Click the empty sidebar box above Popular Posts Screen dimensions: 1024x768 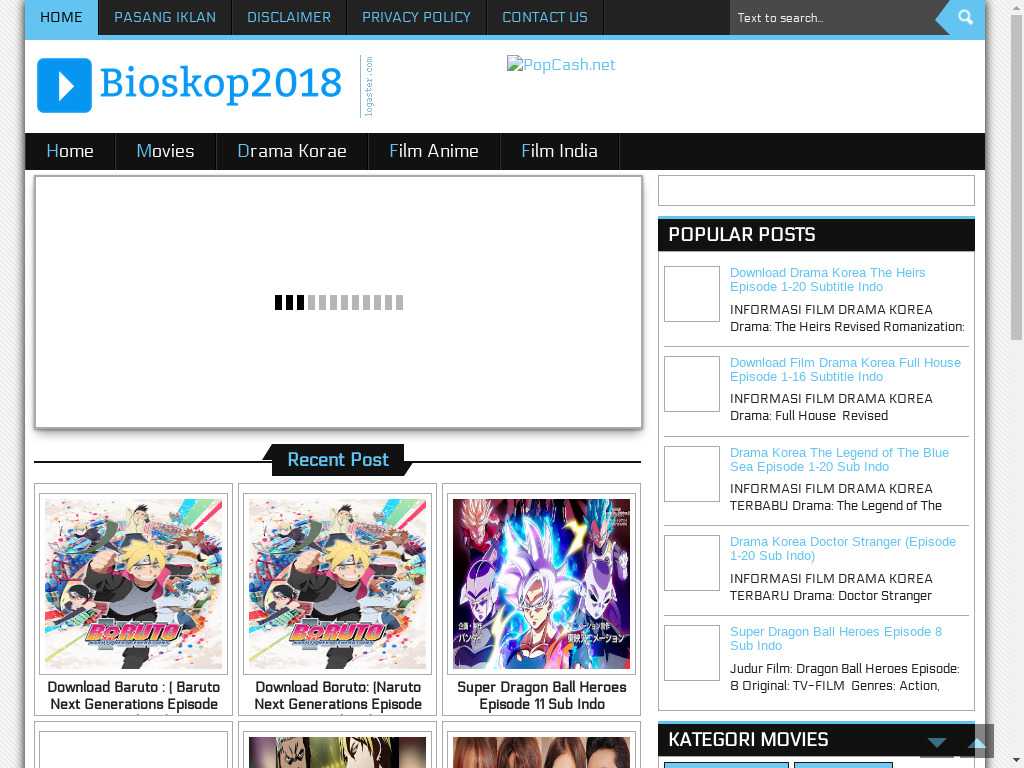(816, 190)
